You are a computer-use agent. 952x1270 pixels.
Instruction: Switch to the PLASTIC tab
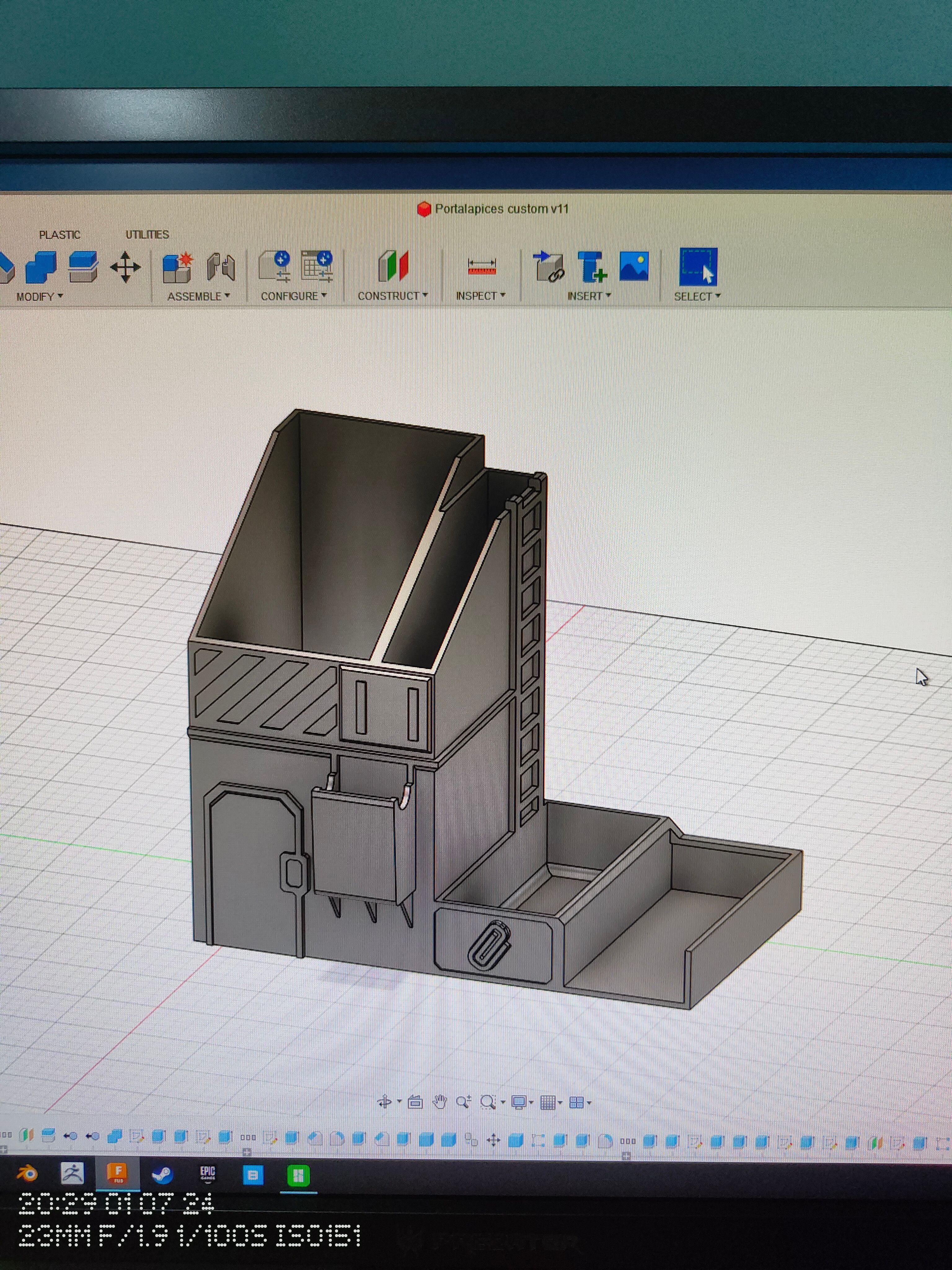coord(60,235)
